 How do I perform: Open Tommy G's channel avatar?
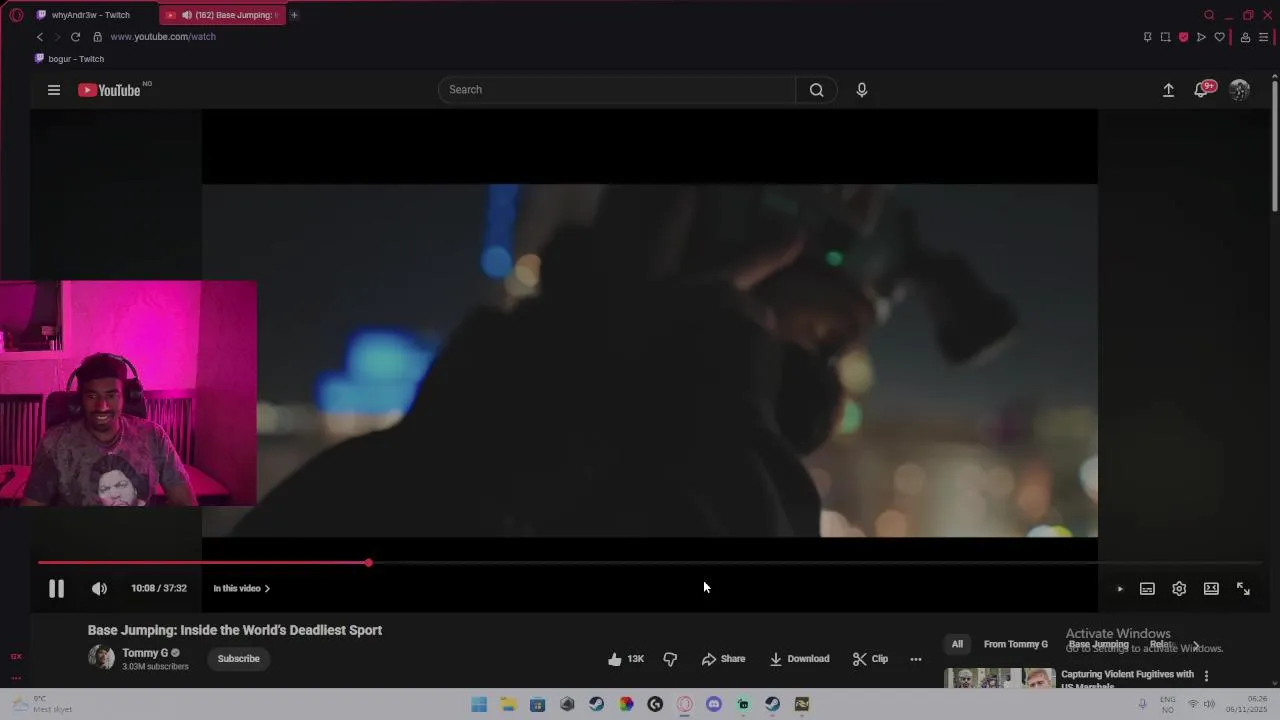[x=101, y=657]
